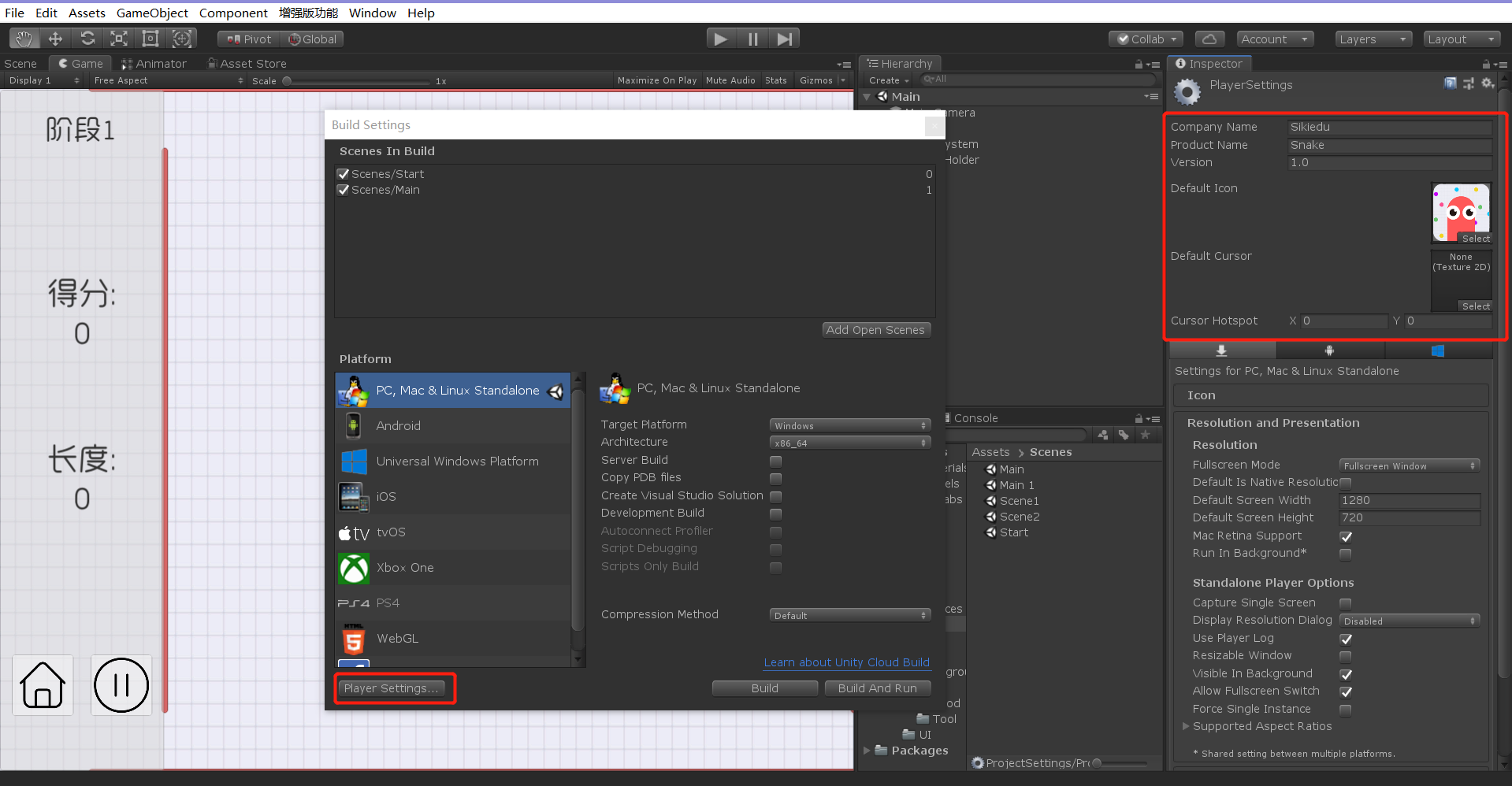The image size is (1512, 786).
Task: Open the Layers dropdown
Action: pos(1373,39)
